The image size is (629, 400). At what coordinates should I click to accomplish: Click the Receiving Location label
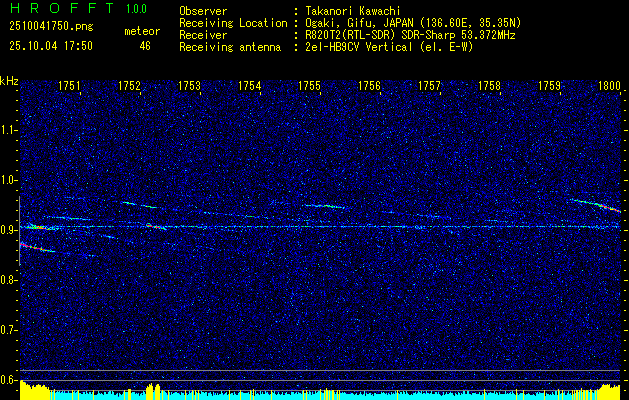[x=233, y=23]
